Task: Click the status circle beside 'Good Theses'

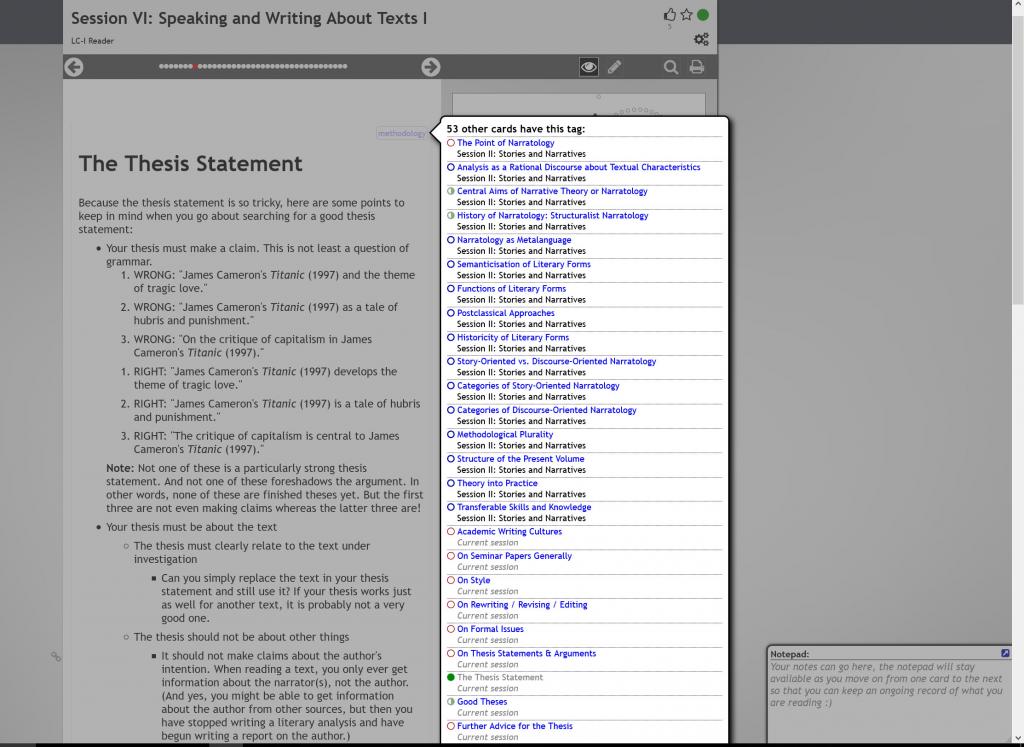Action: [x=451, y=702]
